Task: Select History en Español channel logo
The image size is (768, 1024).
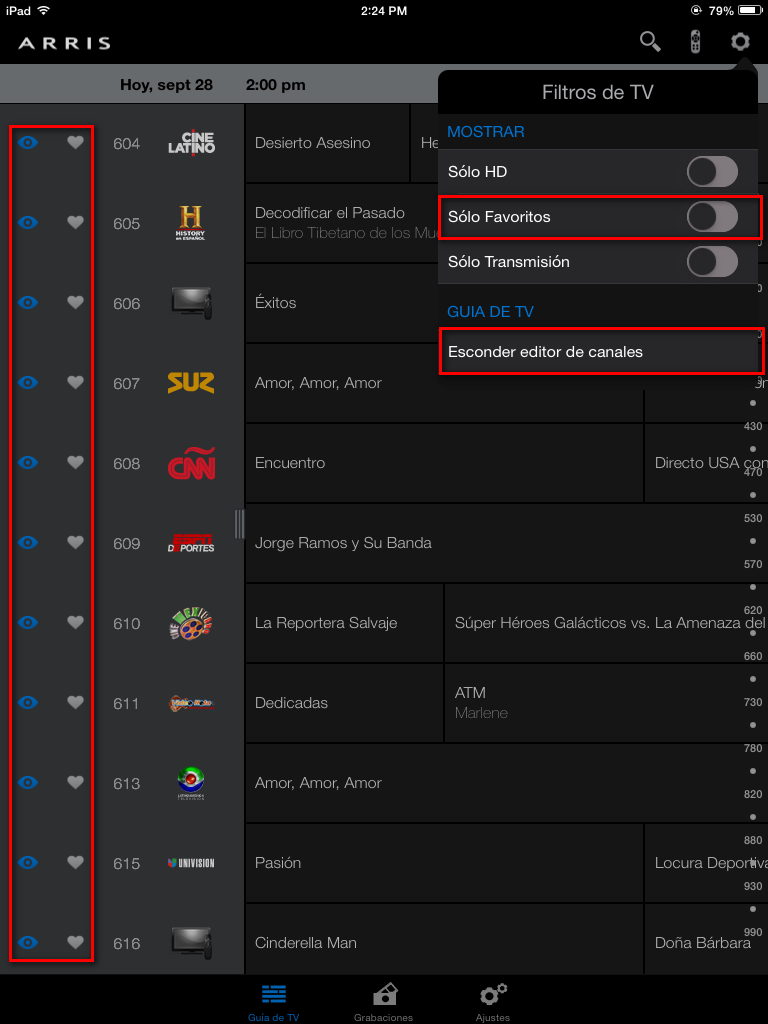Action: (191, 223)
